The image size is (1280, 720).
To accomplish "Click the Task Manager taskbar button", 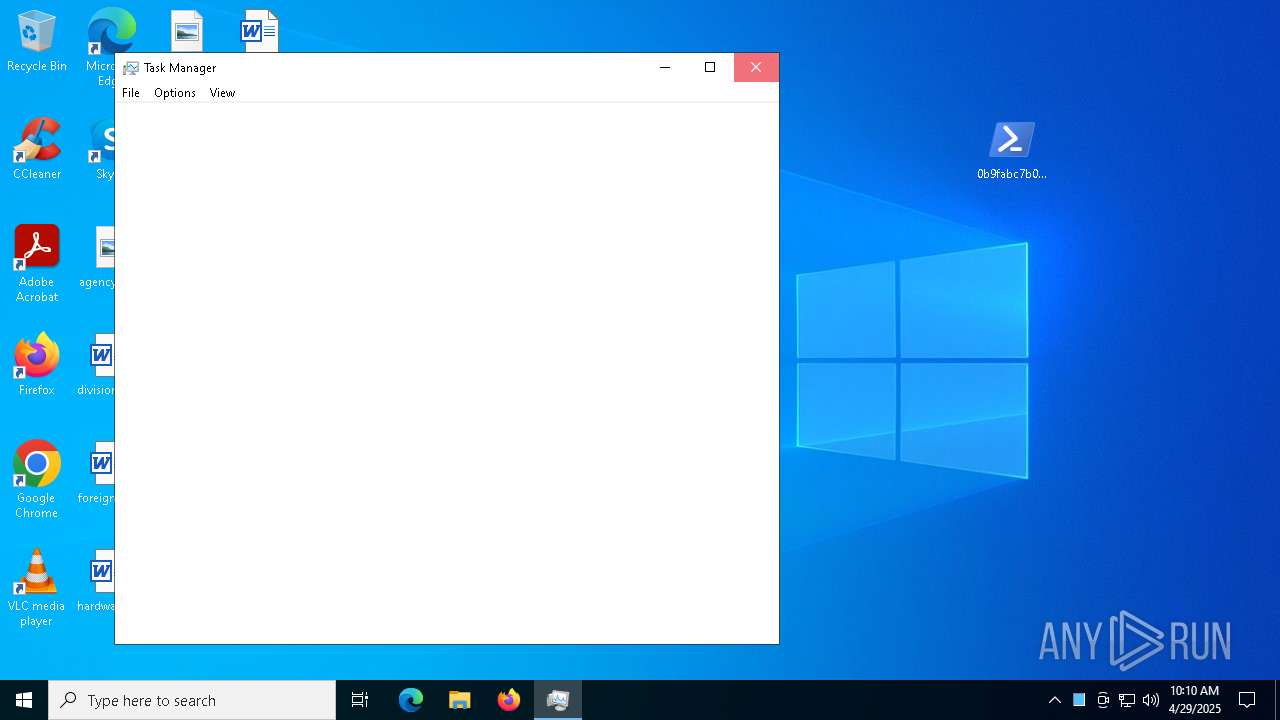I will (558, 700).
